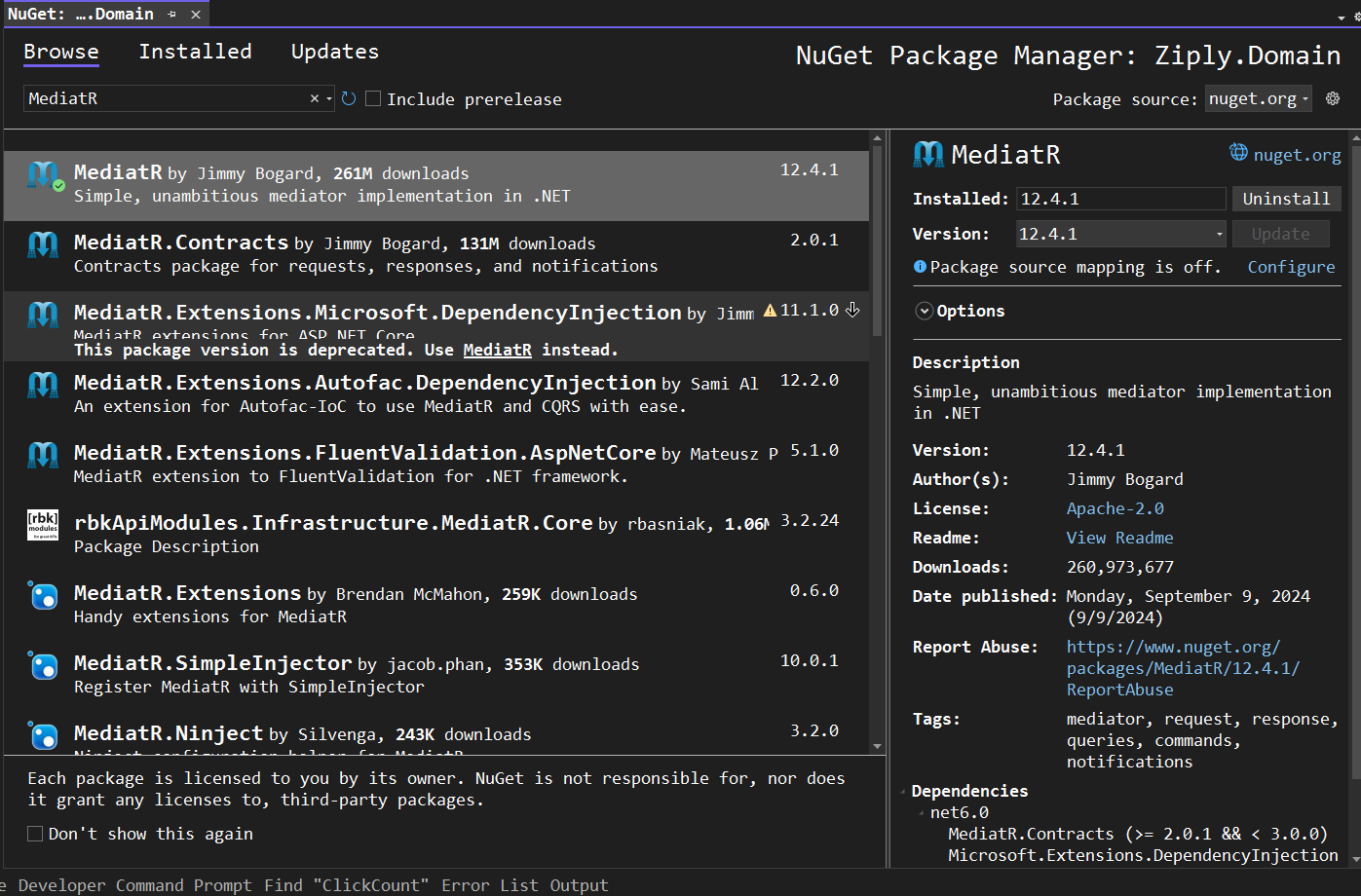Switch to the Browse tab

coord(61,52)
